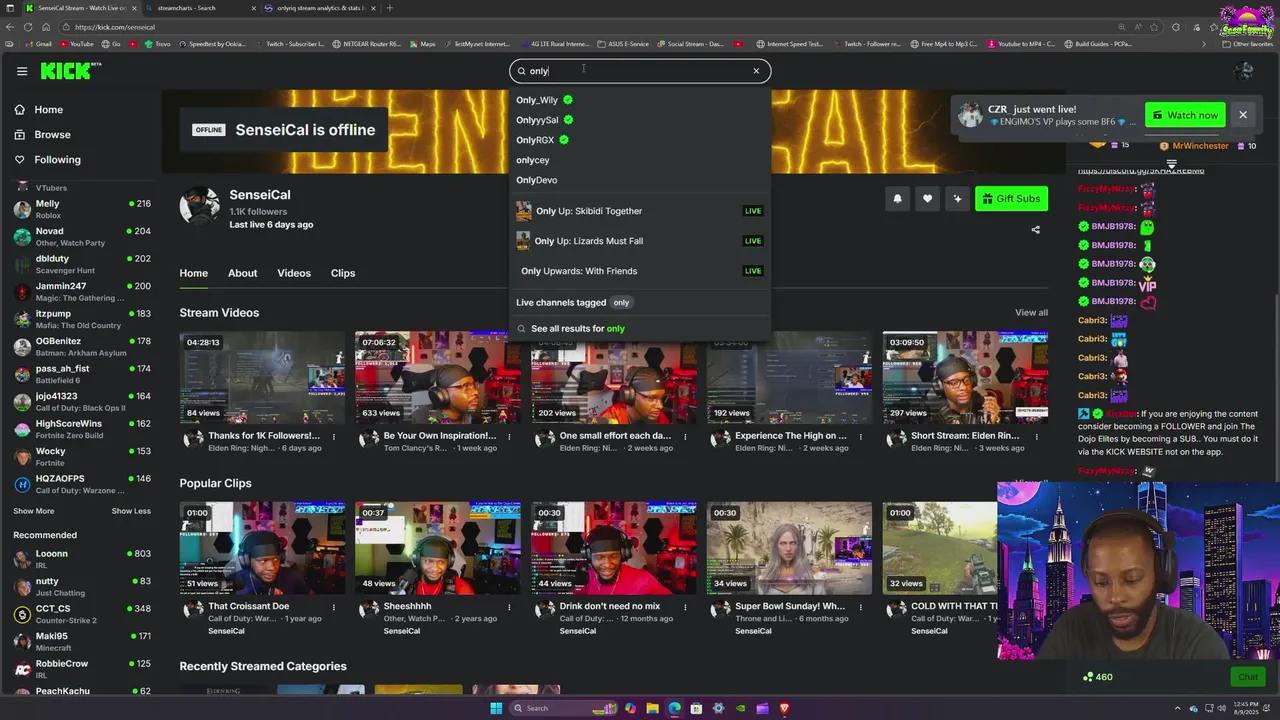The image size is (1280, 720).
Task: Open options menu for 'Be Your Own Inspiration' video
Action: click(510, 437)
